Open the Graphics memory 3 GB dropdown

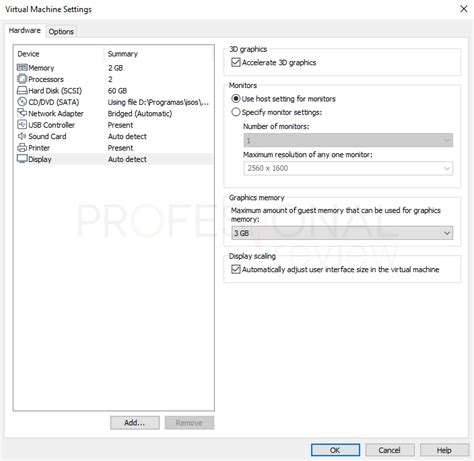(342, 233)
